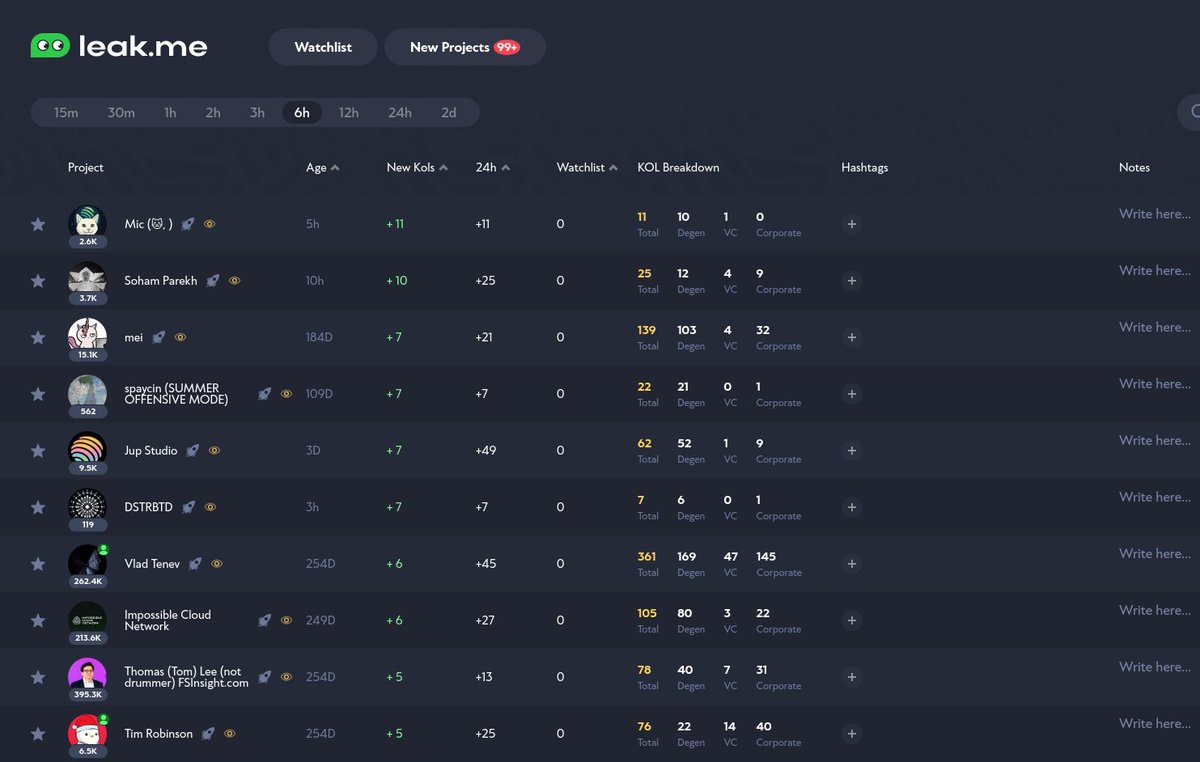Toggle the eye icon for Jup Studio
This screenshot has width=1200, height=762.
click(x=214, y=451)
